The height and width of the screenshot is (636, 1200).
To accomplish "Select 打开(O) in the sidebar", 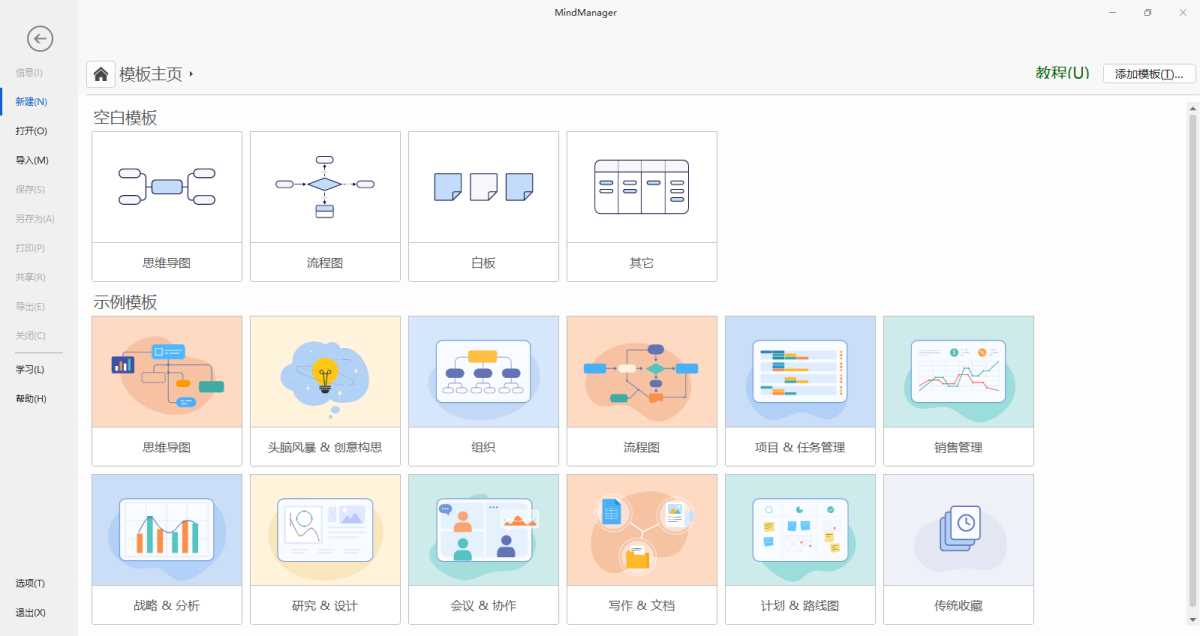I will [x=31, y=131].
